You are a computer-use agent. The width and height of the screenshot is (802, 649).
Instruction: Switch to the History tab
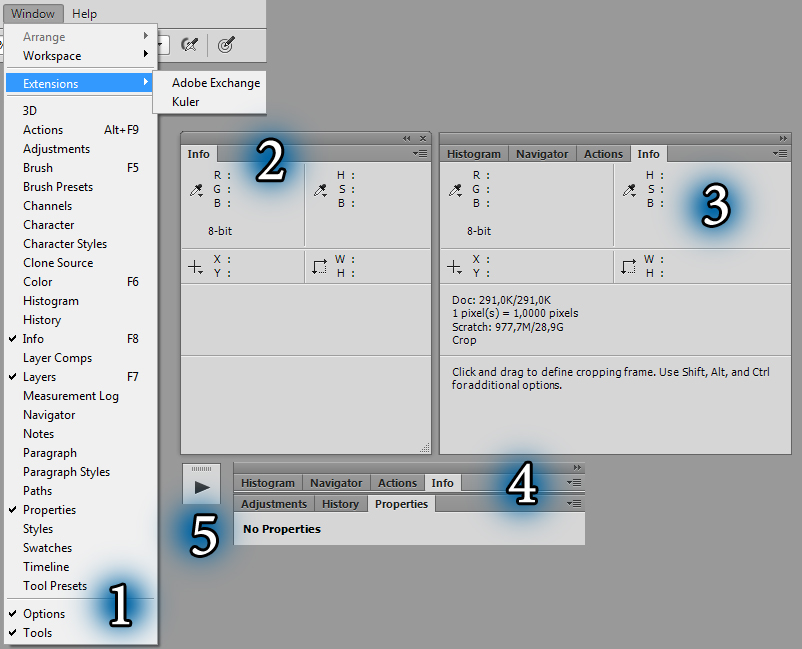tap(340, 504)
